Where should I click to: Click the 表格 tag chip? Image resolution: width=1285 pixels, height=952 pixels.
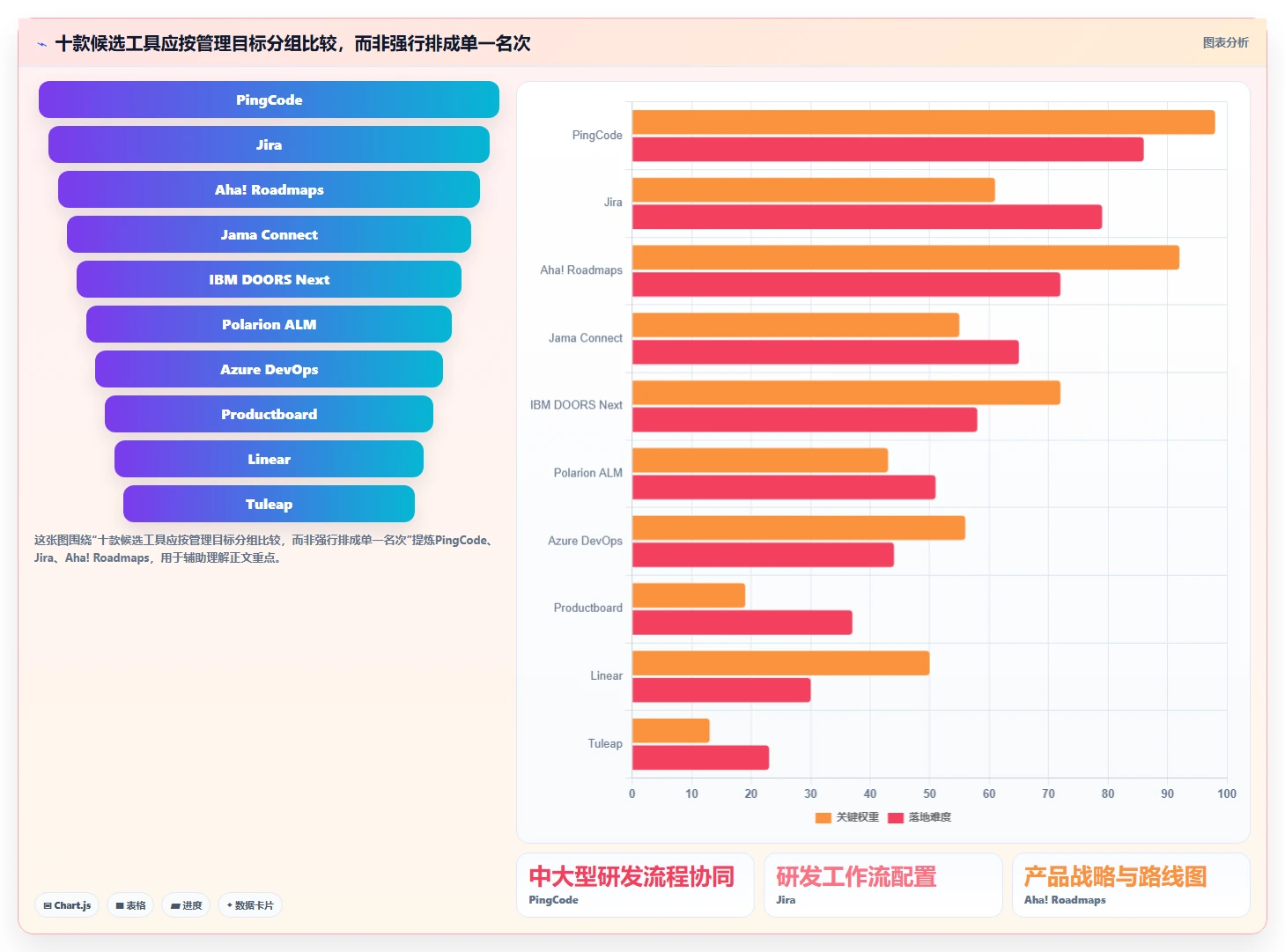(130, 905)
